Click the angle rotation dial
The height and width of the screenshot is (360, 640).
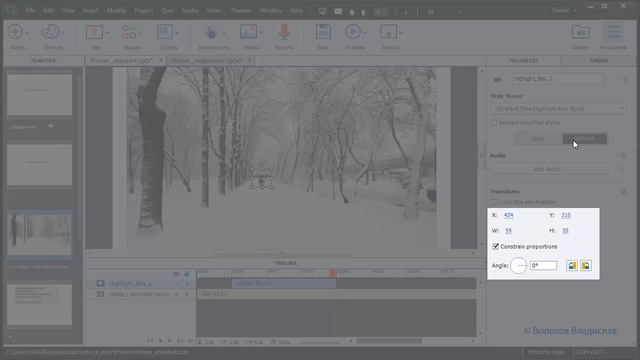[x=518, y=266]
